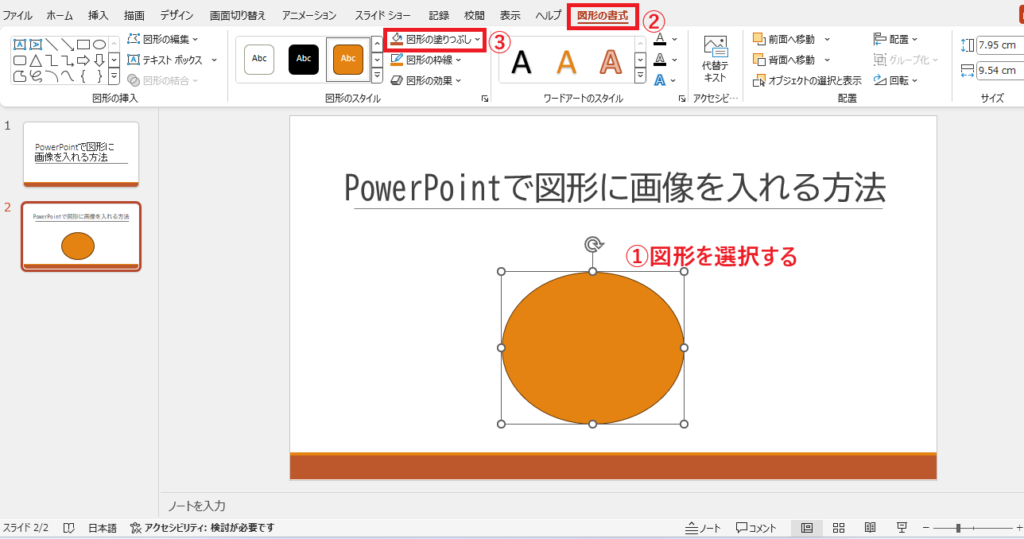
Task: Apply white outlined Abc shape style
Action: tap(259, 59)
